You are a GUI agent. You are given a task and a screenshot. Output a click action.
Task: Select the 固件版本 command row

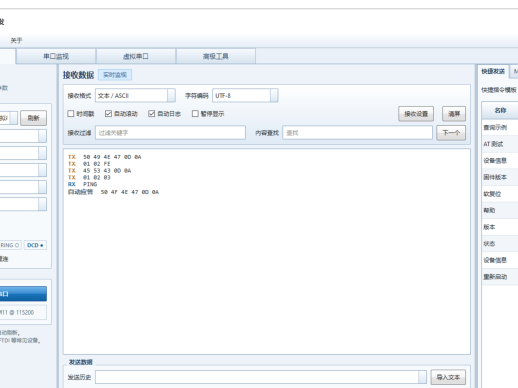[x=500, y=177]
